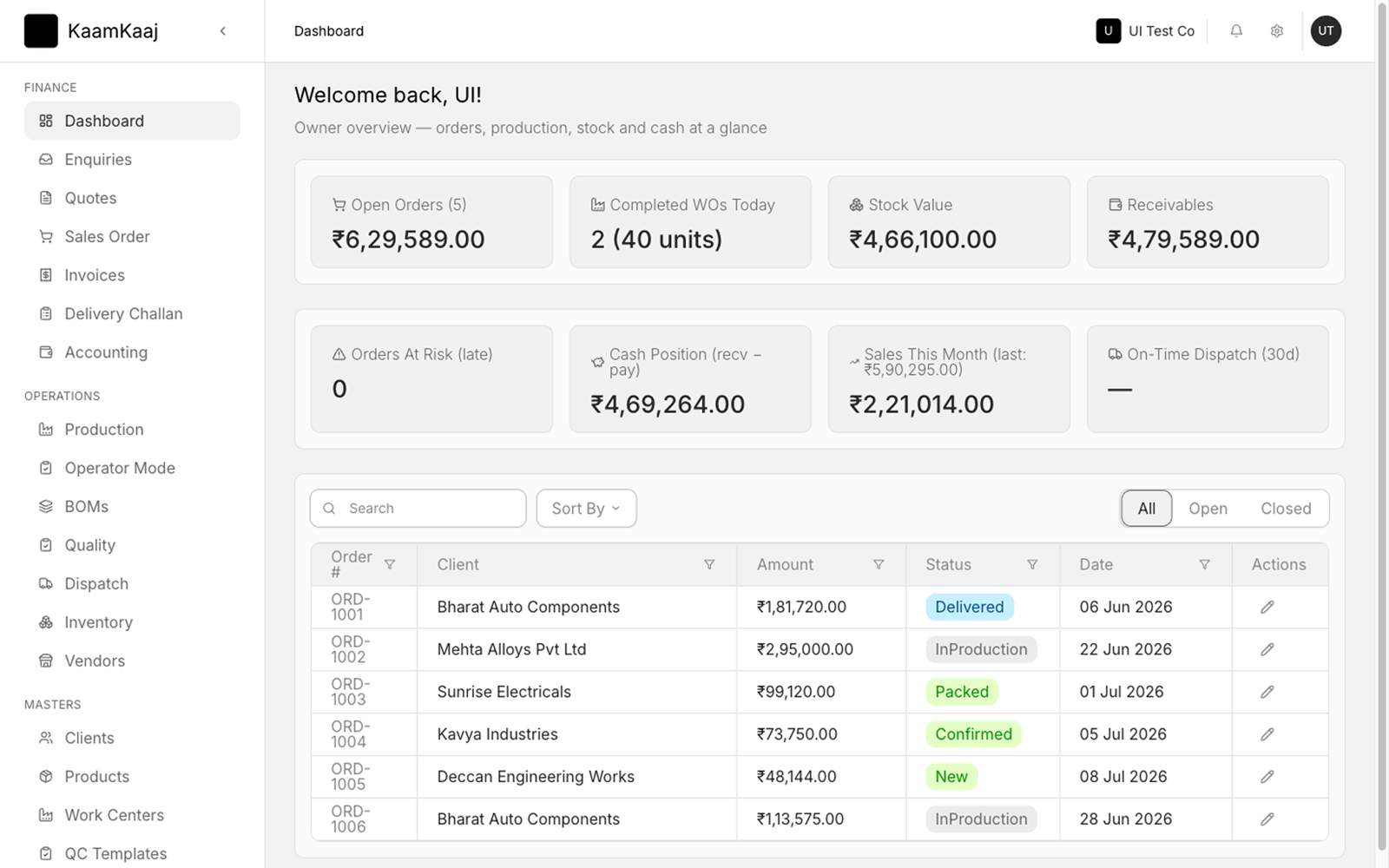
Task: Switch company via UI Test Co selector
Action: (x=1146, y=31)
